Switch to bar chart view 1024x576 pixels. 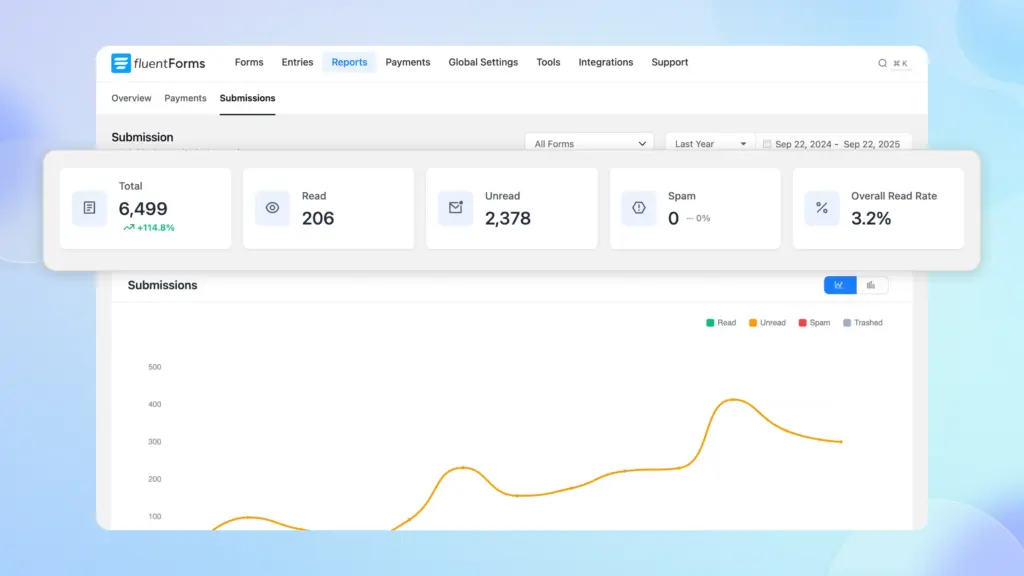tap(871, 285)
